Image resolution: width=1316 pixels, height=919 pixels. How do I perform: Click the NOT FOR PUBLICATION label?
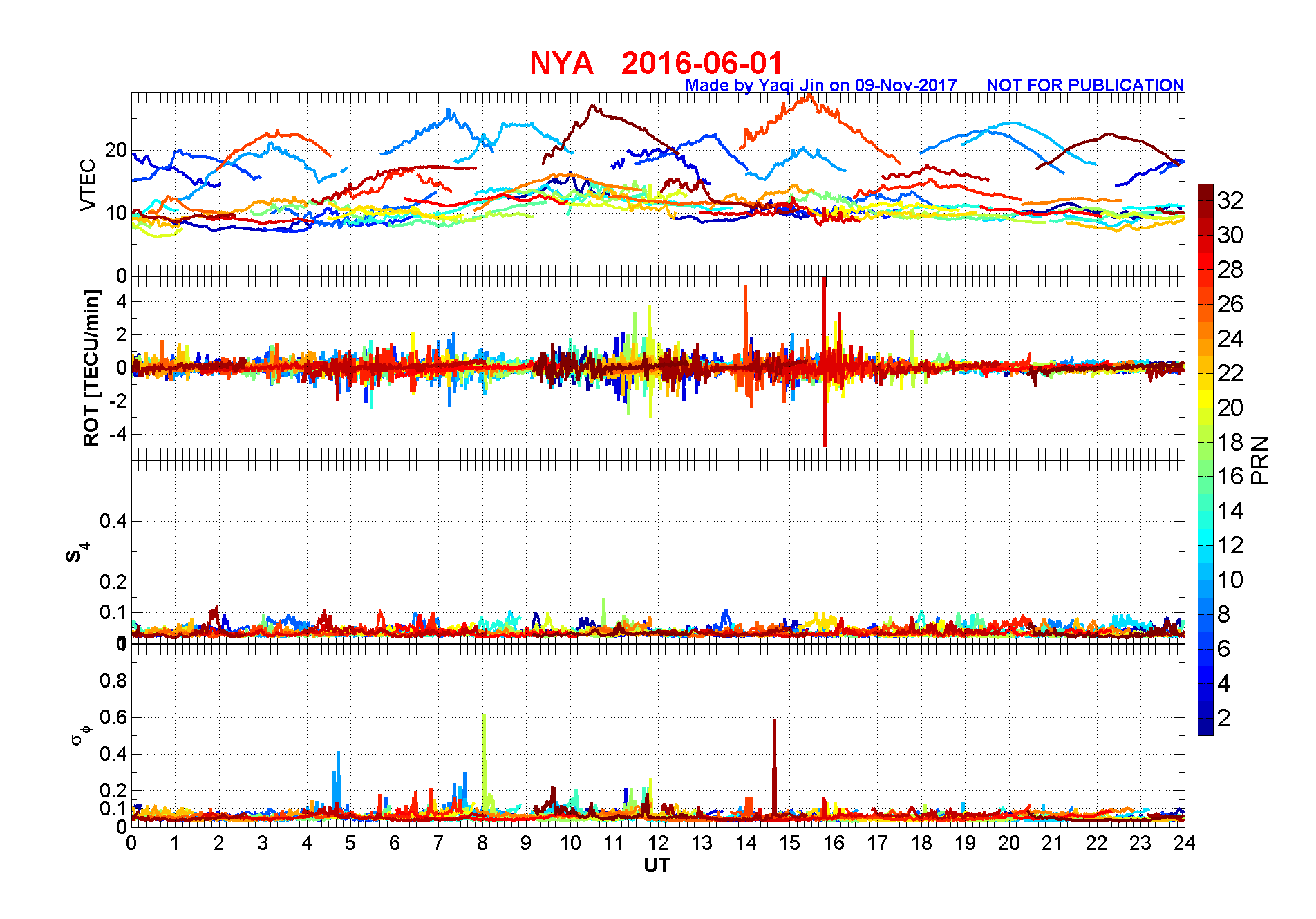click(x=1085, y=85)
